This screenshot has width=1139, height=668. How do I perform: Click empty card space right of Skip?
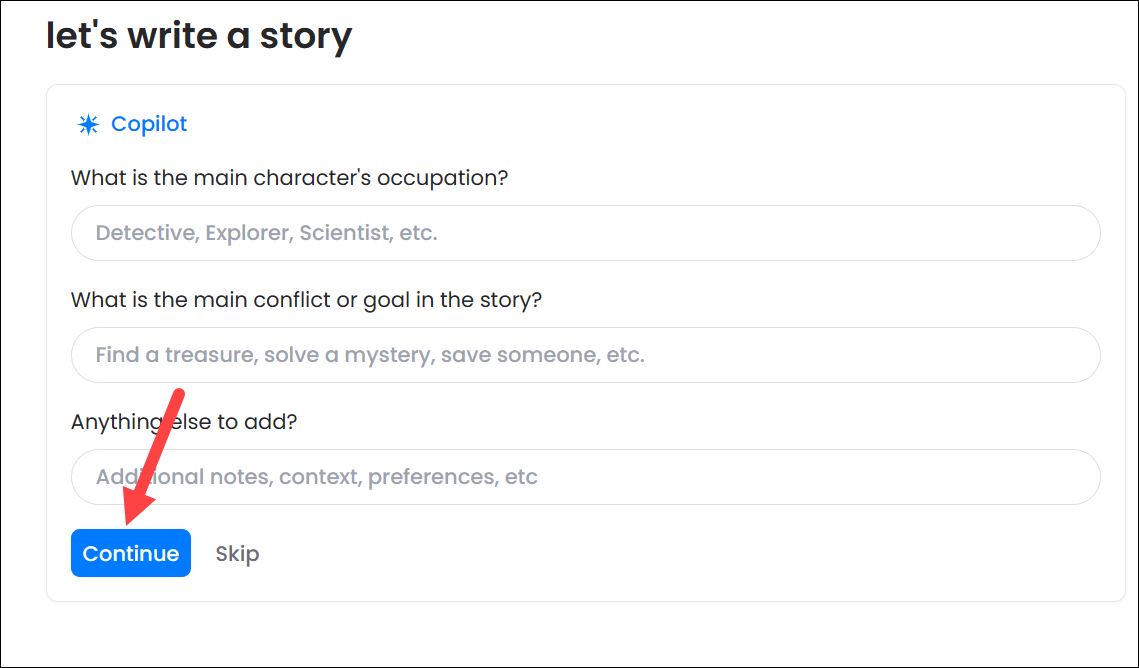tap(650, 553)
